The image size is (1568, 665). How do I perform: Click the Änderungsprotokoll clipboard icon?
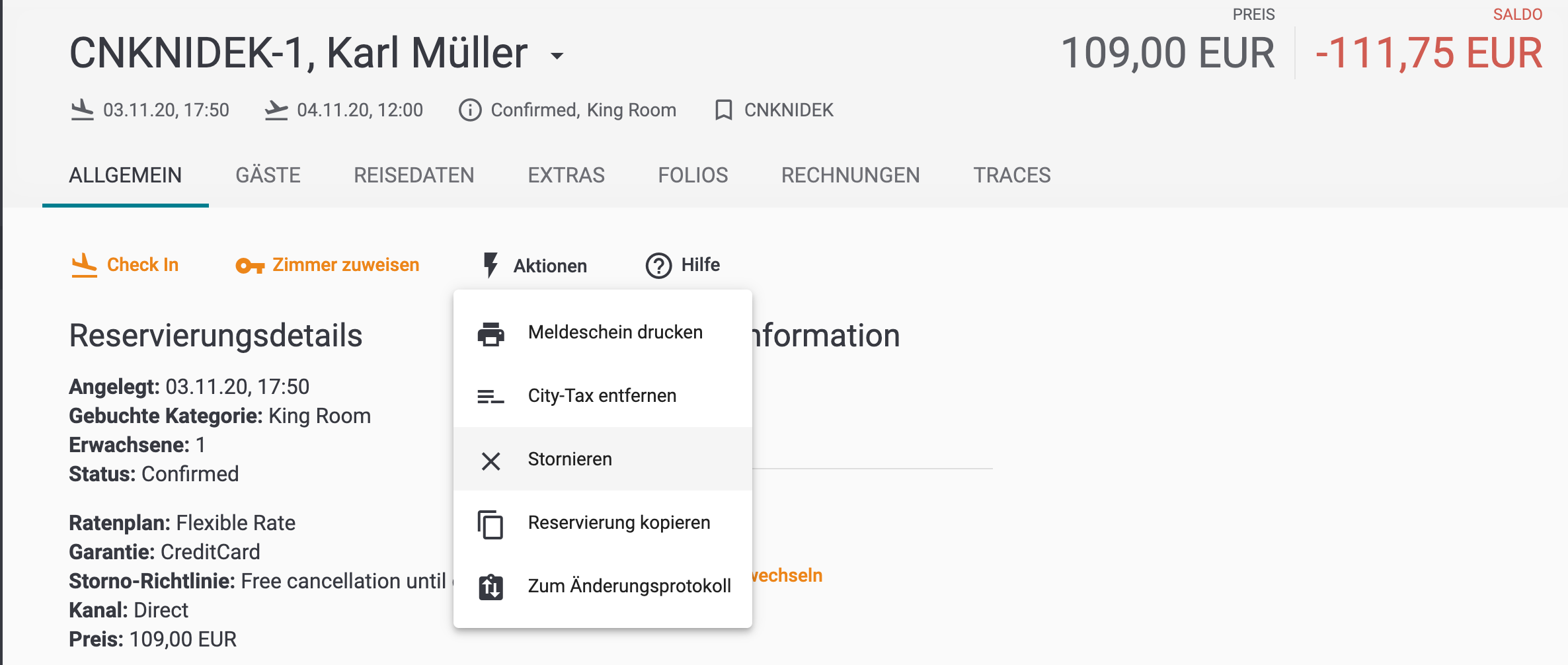click(490, 586)
